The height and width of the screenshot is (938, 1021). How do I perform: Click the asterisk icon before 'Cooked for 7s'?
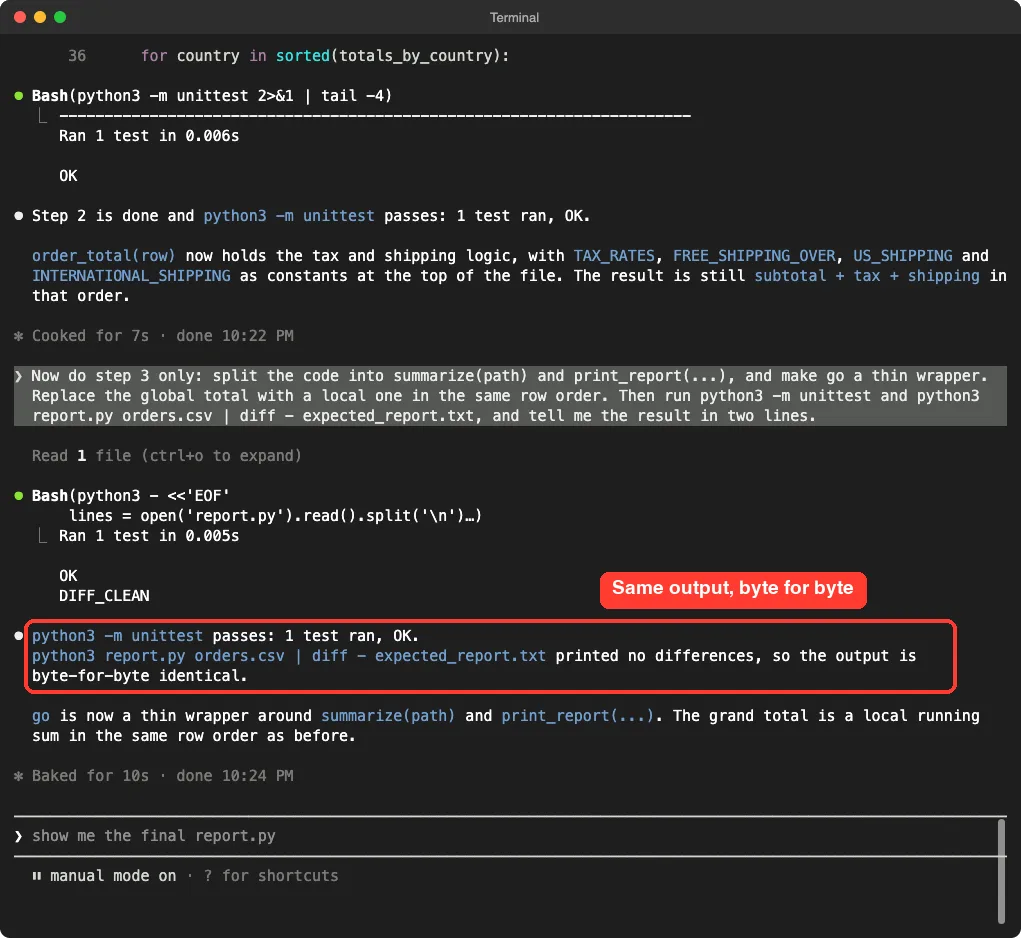point(18,336)
